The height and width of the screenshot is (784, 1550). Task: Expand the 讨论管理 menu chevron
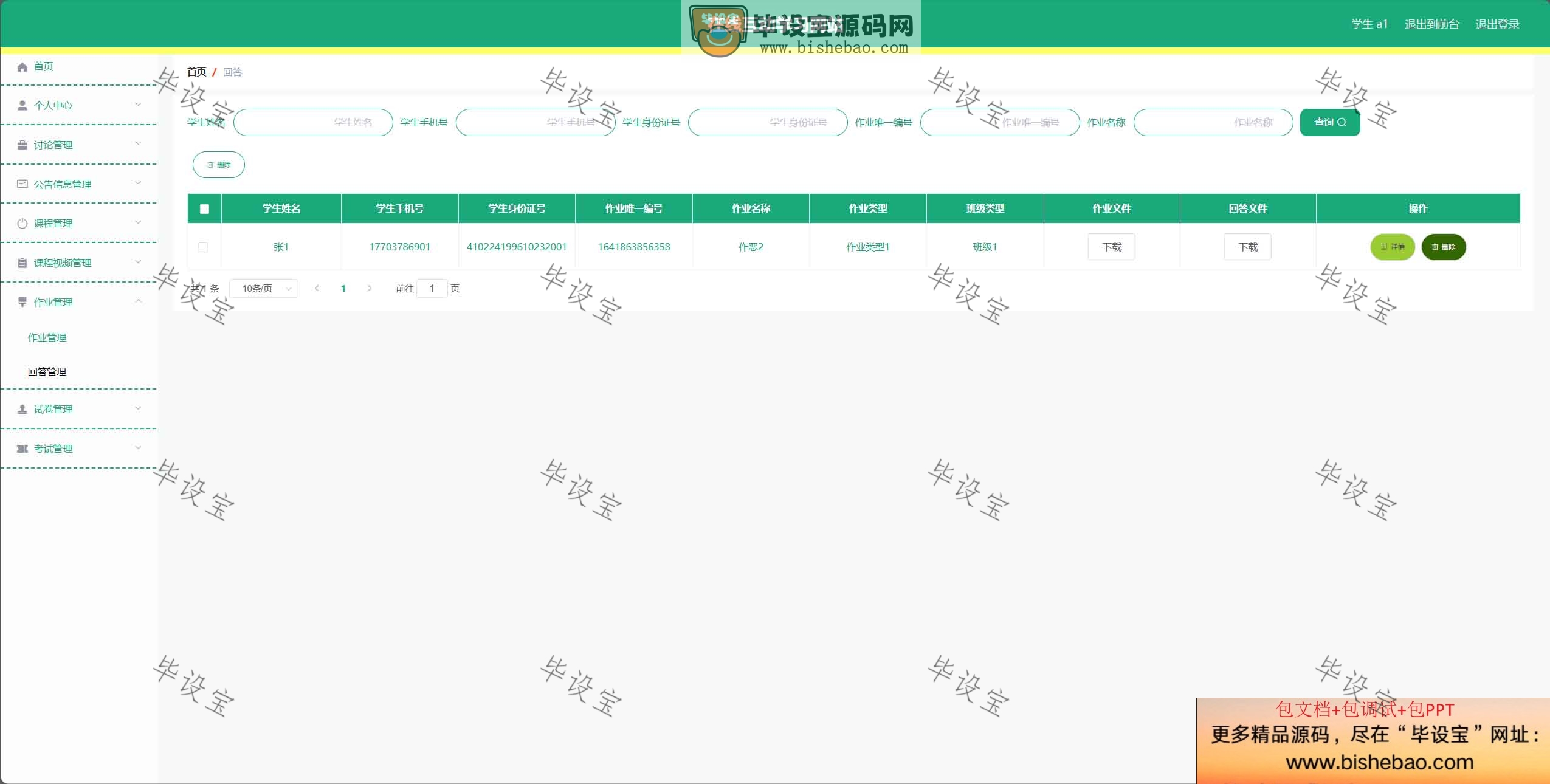(x=138, y=144)
